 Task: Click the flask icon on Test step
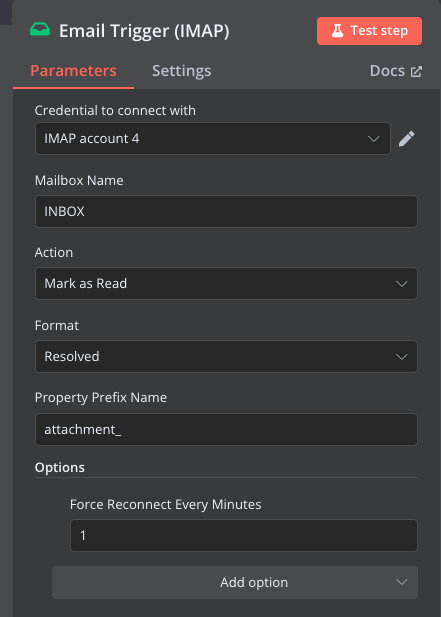[338, 31]
